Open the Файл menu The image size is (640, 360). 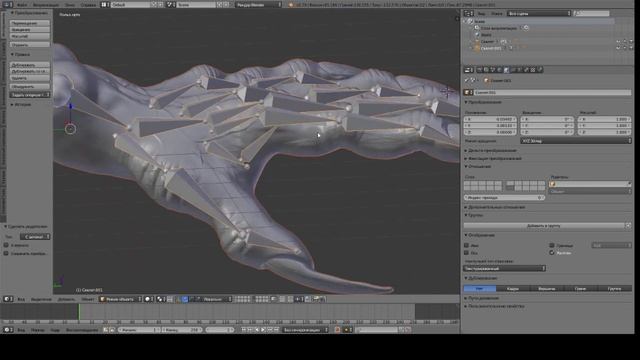(22, 4)
